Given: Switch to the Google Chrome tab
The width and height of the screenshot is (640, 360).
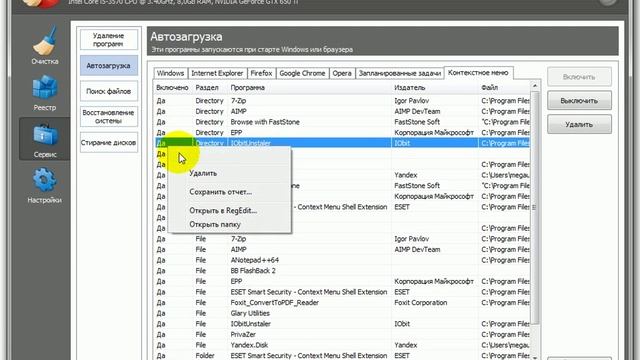Looking at the screenshot, I should tap(302, 73).
